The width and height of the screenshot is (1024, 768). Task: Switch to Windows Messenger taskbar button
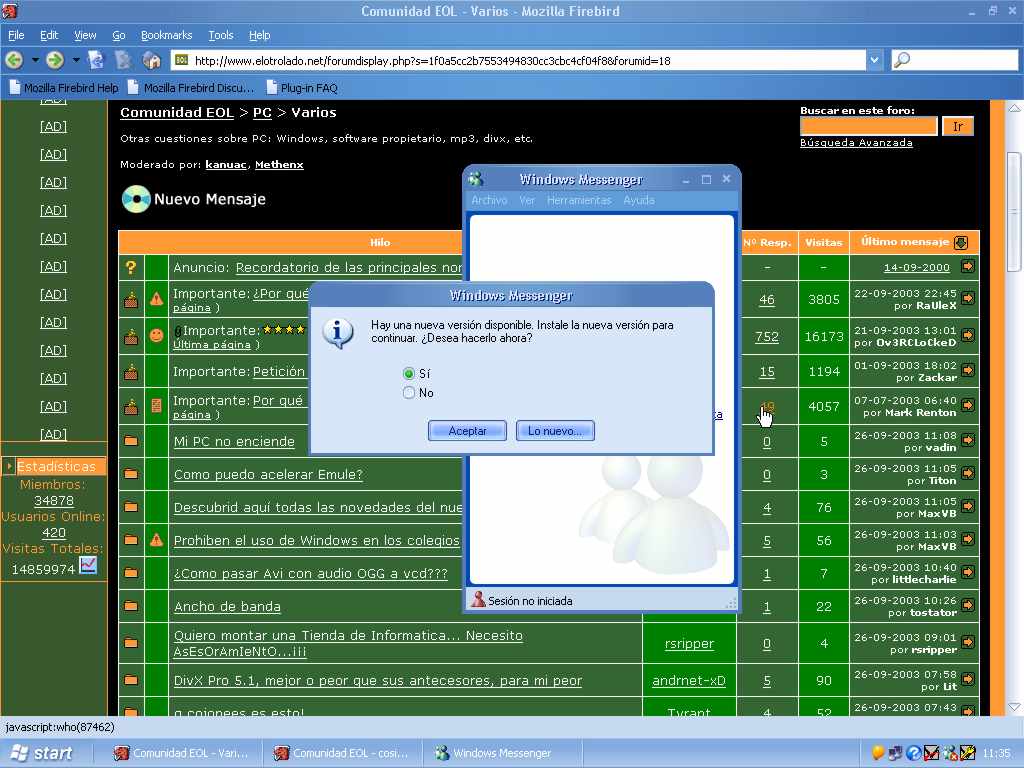pyautogui.click(x=501, y=753)
